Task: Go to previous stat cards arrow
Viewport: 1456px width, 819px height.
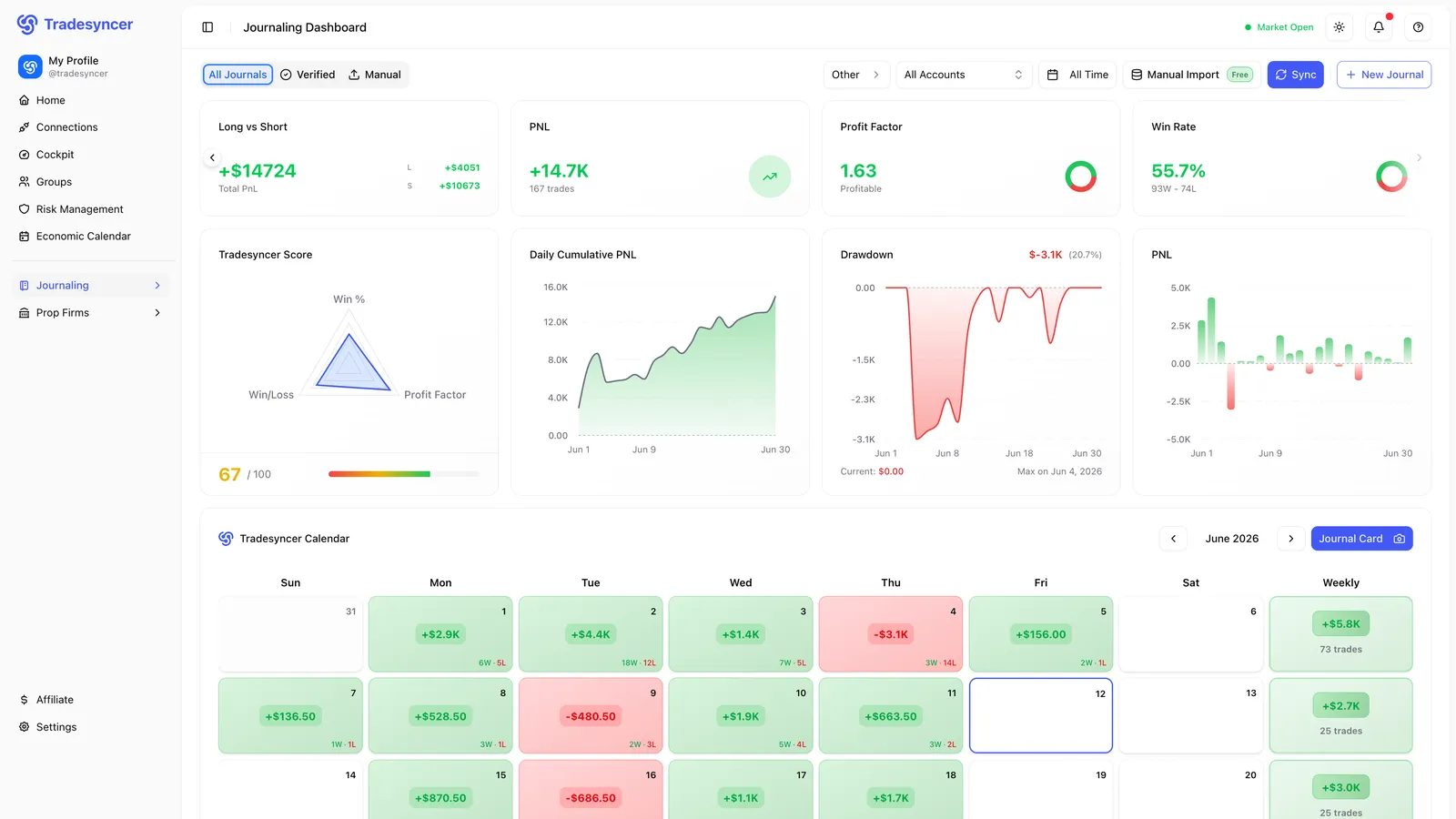Action: (x=212, y=157)
